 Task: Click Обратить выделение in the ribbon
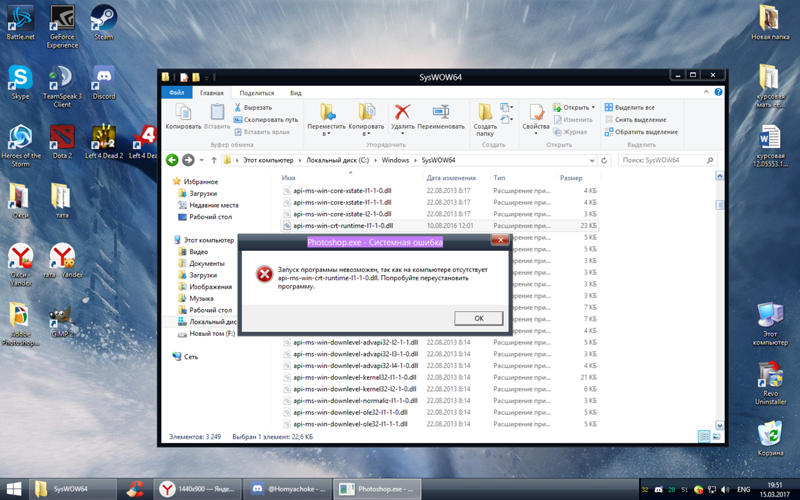[x=641, y=132]
